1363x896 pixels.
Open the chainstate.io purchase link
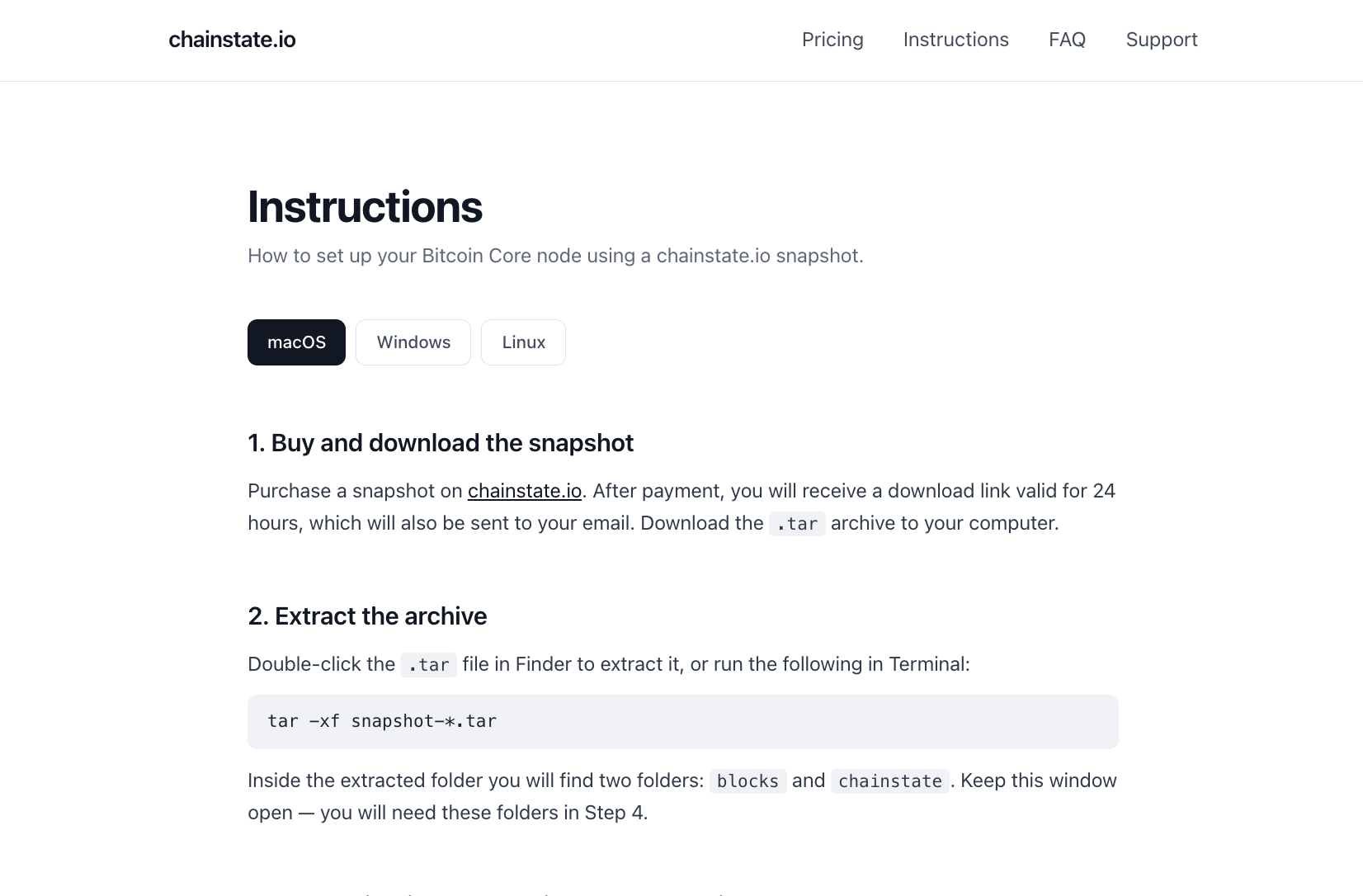click(524, 490)
